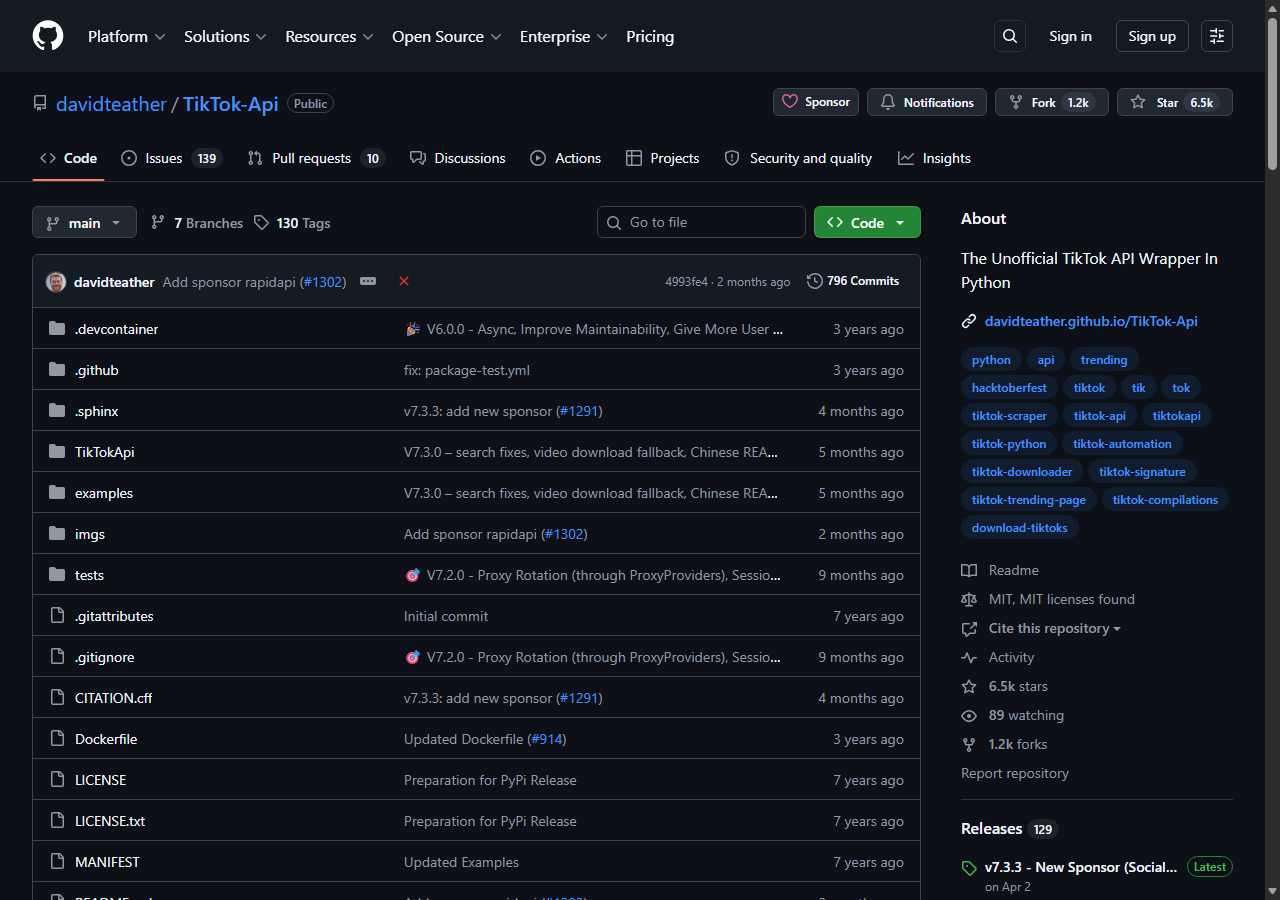
Task: Open v7.3.3 New Sponsor release
Action: (1081, 867)
